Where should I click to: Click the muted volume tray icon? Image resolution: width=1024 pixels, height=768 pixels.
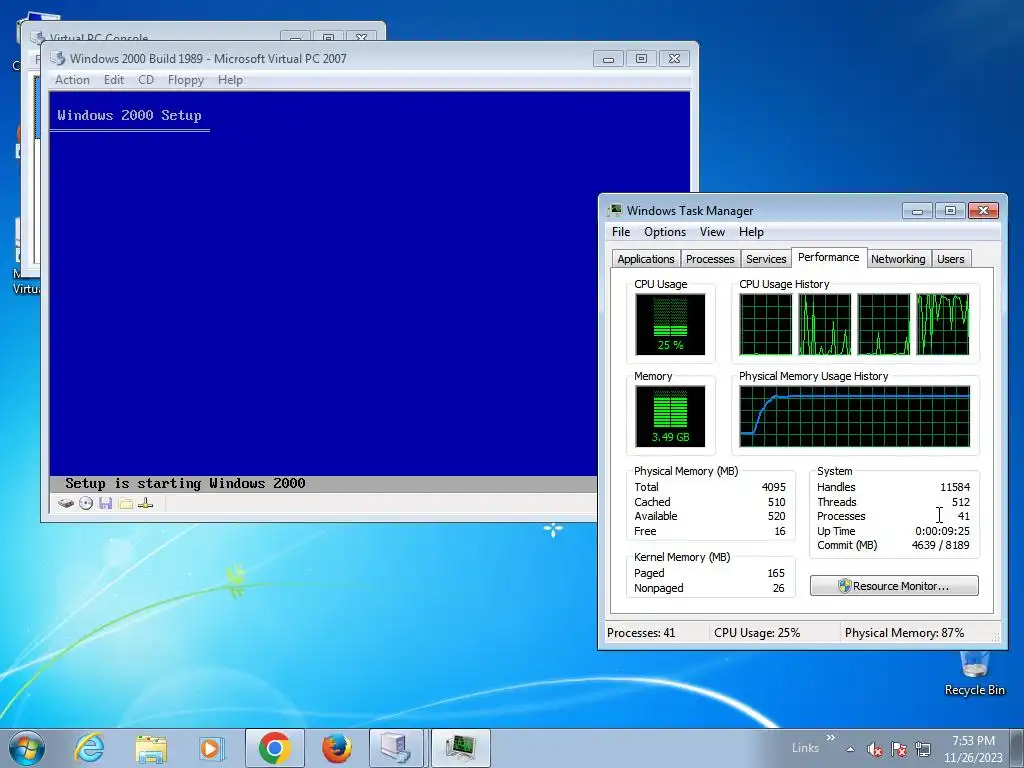coord(874,749)
